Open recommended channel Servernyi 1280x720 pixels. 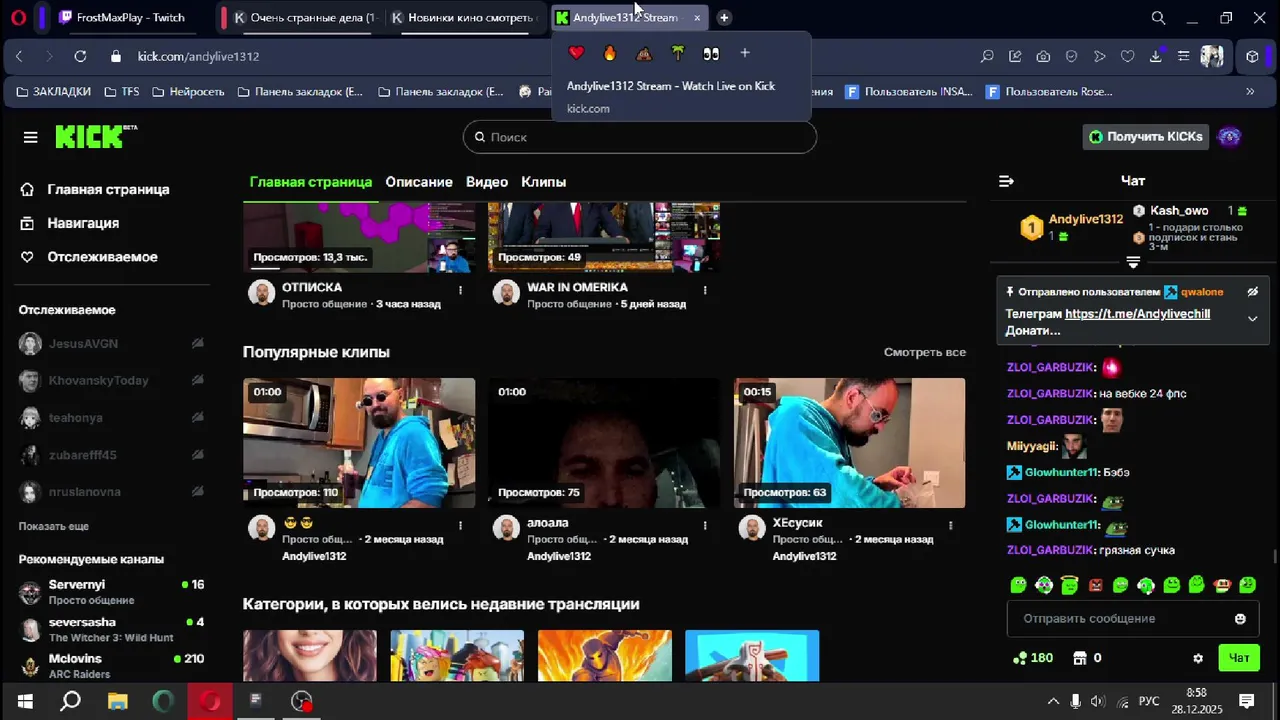click(x=111, y=592)
